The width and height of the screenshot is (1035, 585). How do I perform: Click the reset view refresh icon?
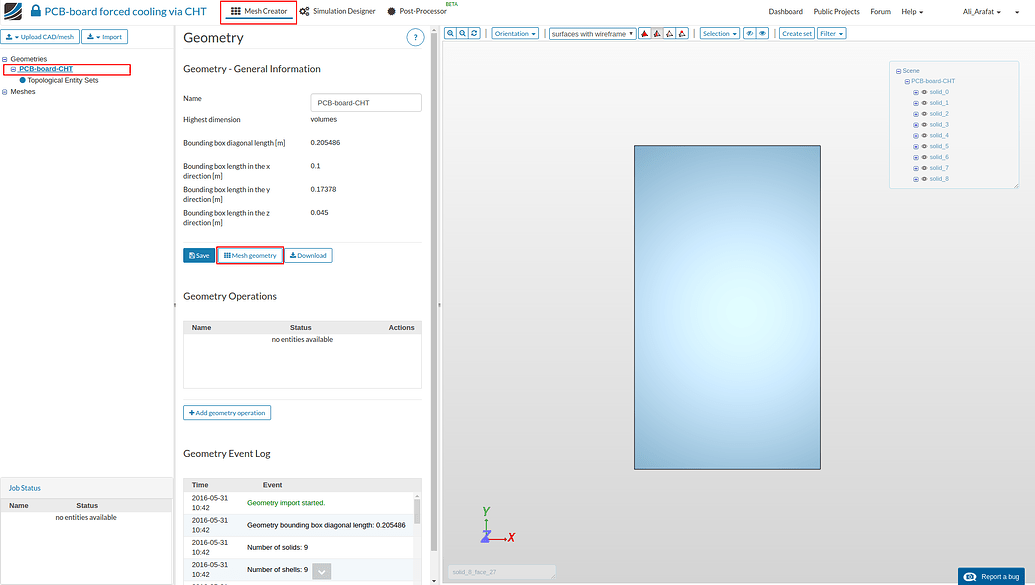(473, 32)
